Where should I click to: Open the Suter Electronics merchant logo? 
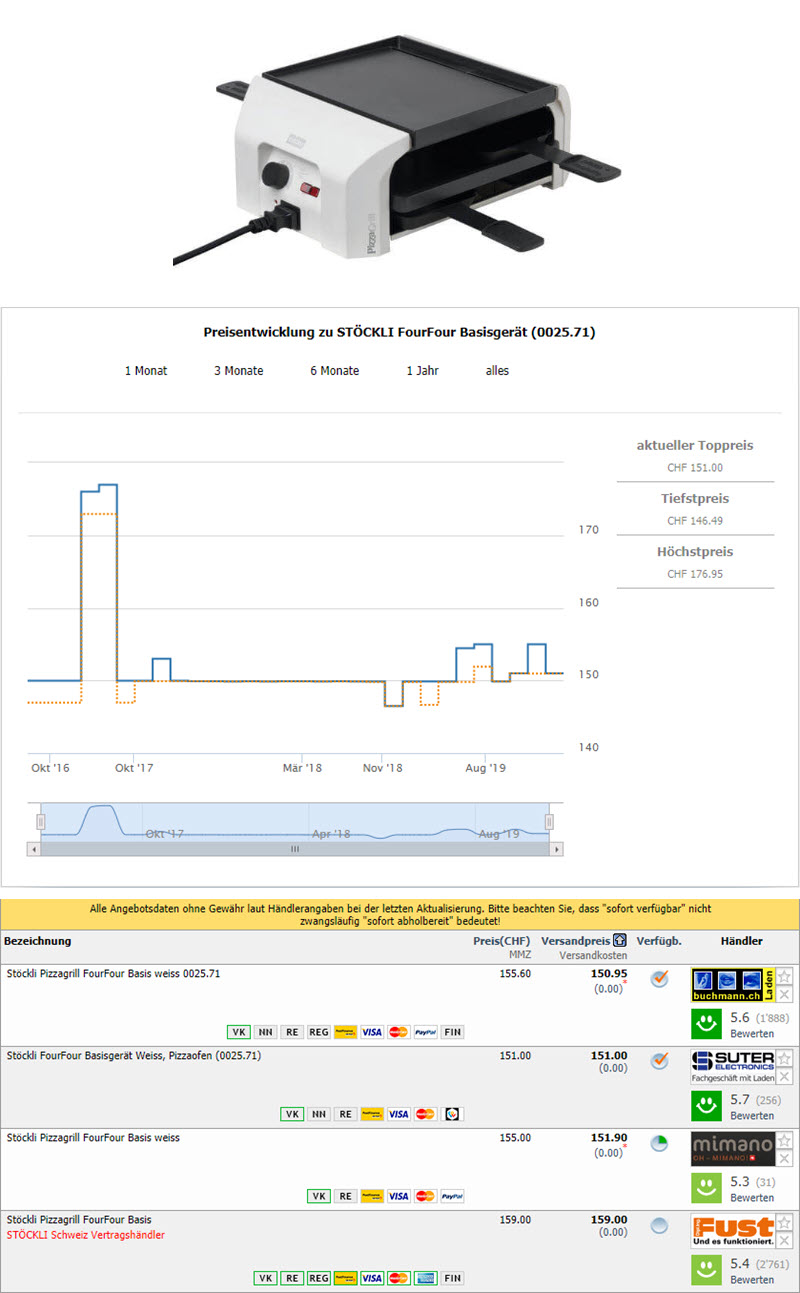click(x=732, y=1067)
